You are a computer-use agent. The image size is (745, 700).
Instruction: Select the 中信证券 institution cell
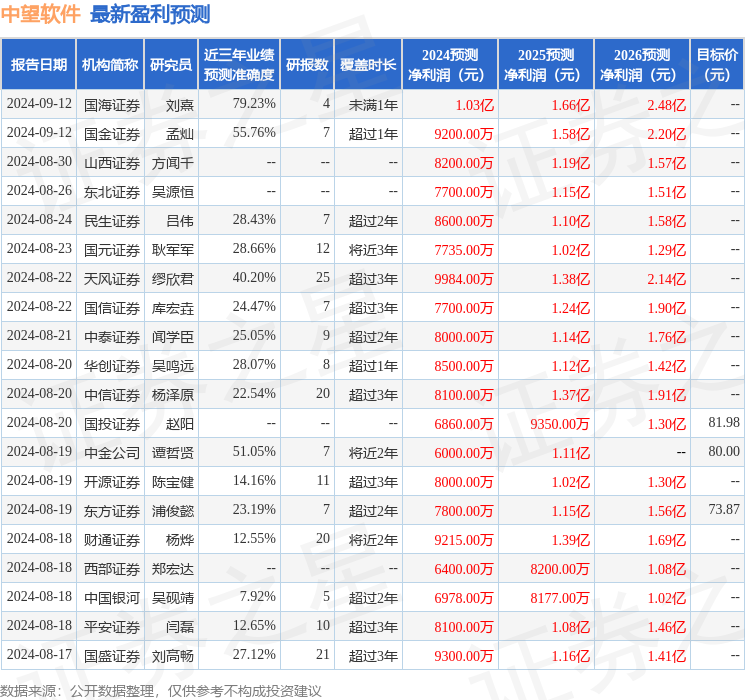click(x=112, y=395)
